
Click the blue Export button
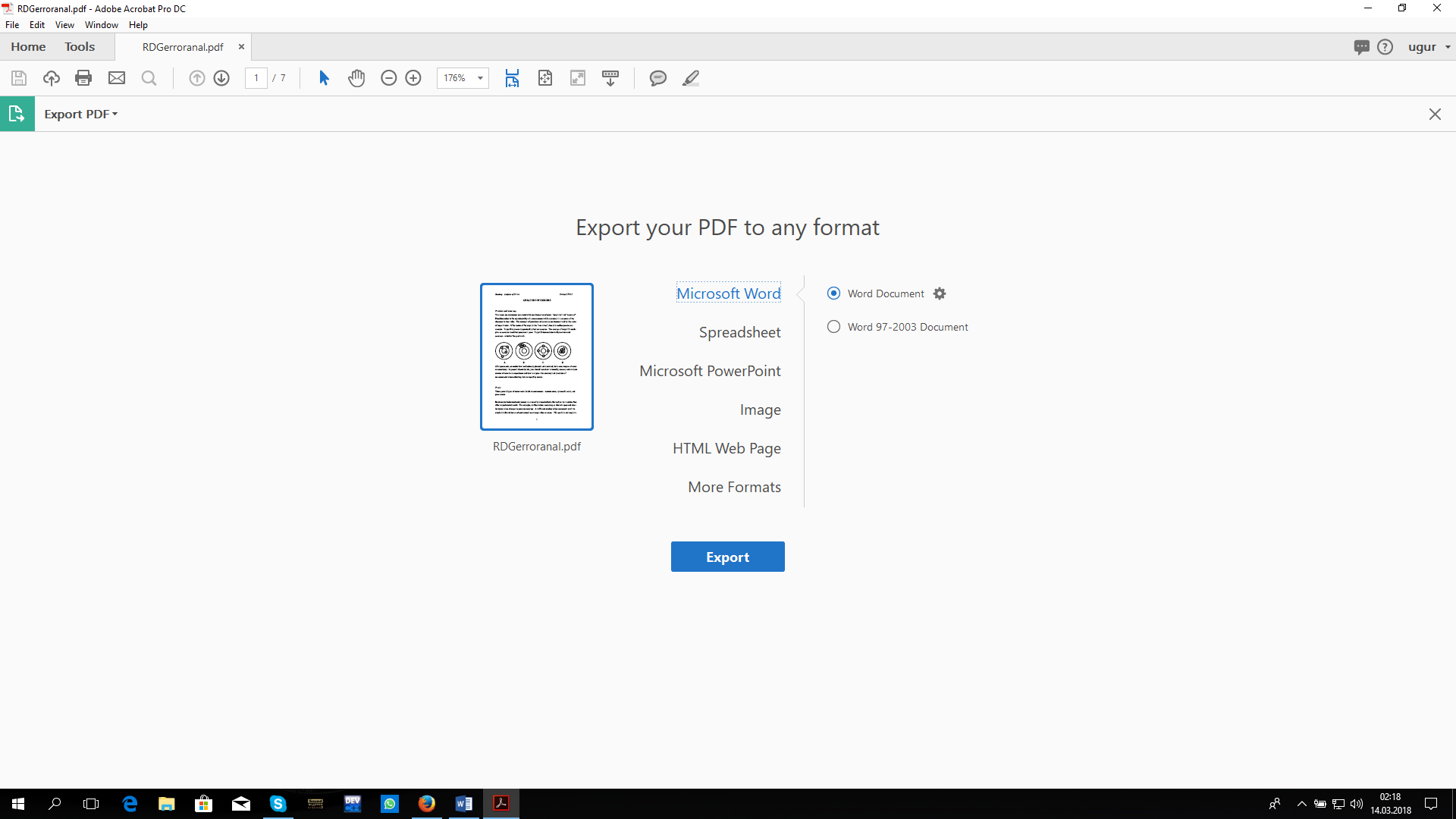click(727, 557)
